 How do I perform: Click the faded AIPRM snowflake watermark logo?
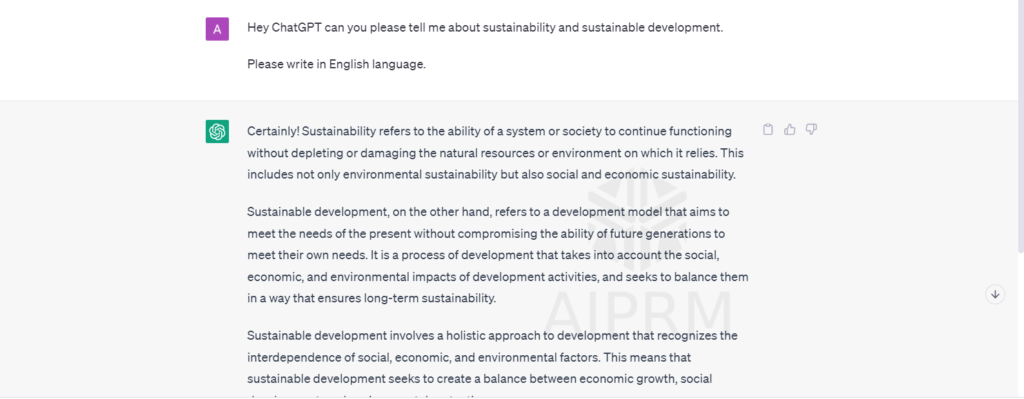click(637, 220)
